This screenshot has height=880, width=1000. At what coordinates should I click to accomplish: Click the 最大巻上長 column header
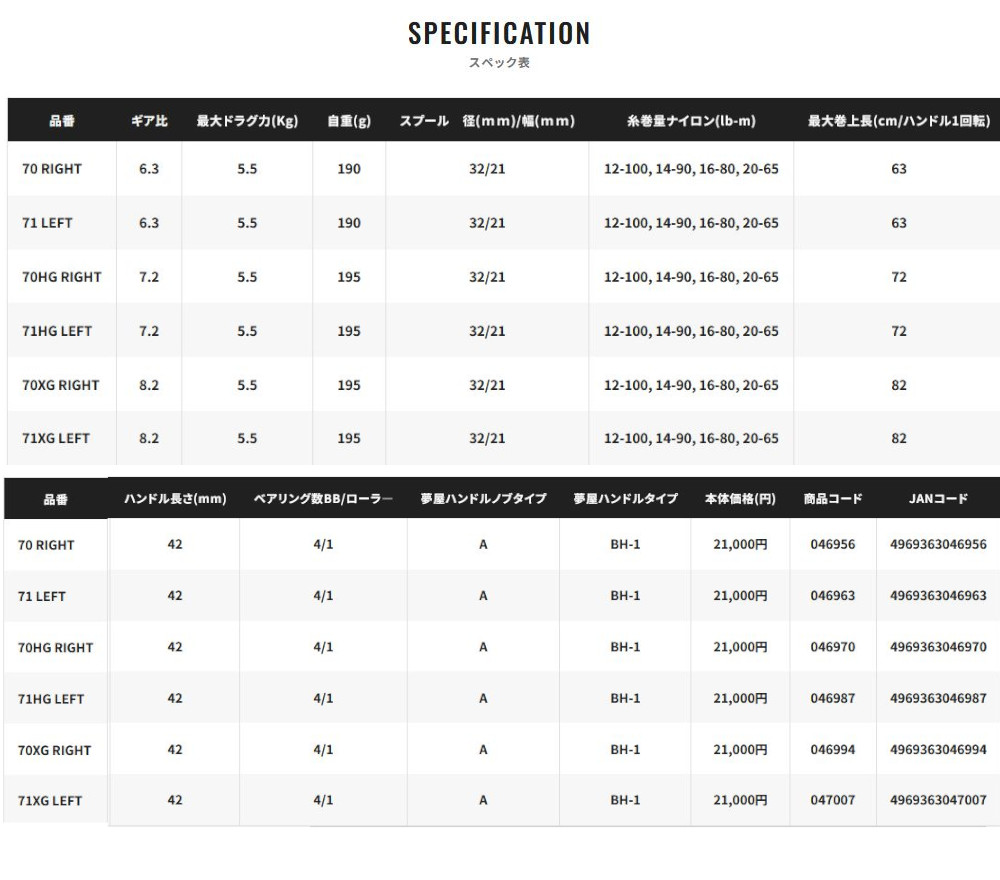[898, 121]
